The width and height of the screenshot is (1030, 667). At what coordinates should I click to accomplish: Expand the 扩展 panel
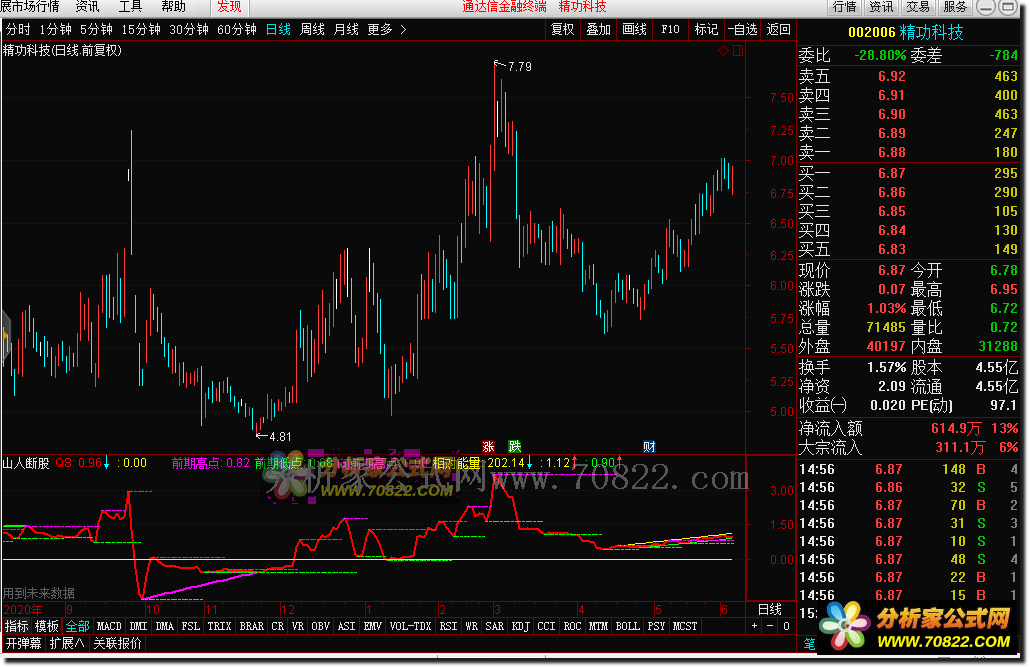(67, 643)
